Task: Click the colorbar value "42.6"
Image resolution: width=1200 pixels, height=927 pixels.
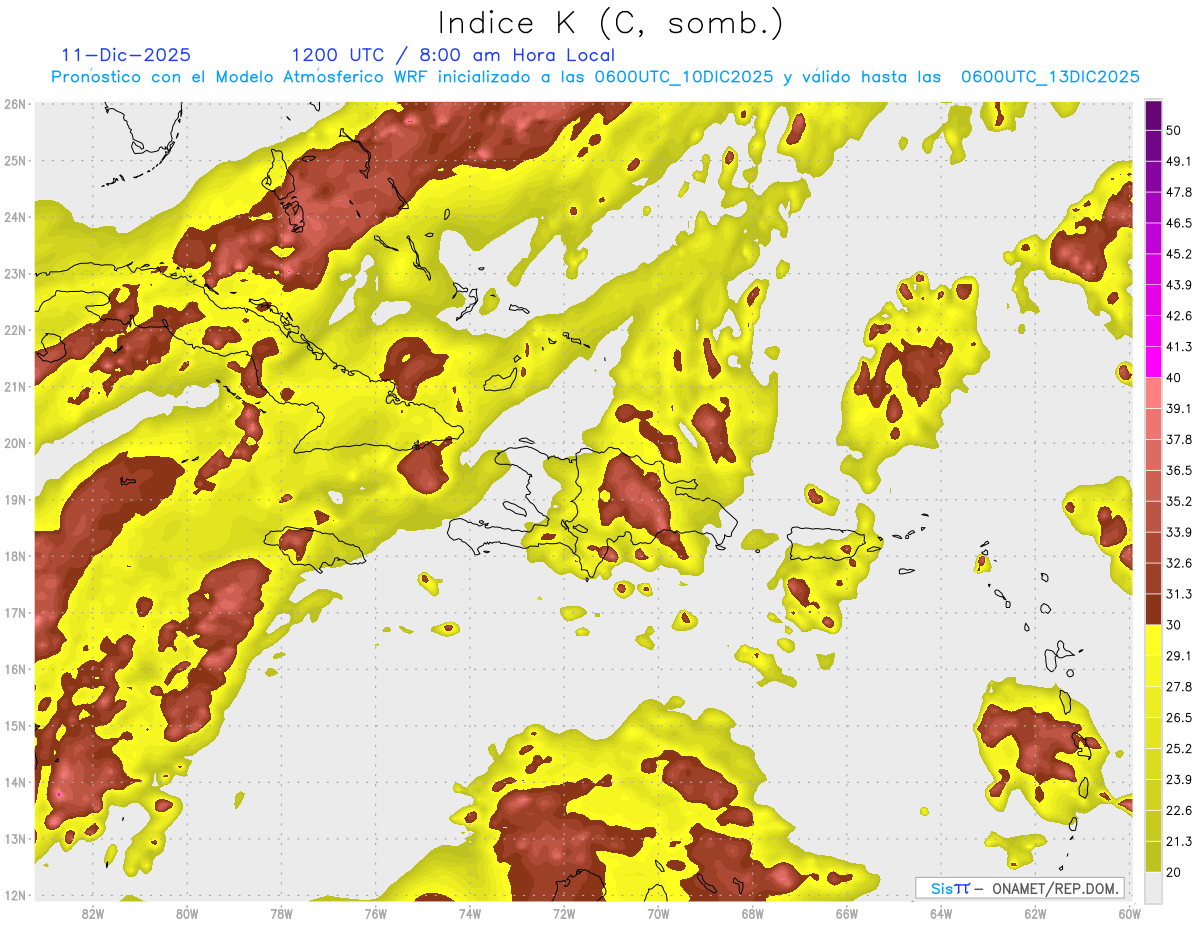Action: [x=1179, y=316]
